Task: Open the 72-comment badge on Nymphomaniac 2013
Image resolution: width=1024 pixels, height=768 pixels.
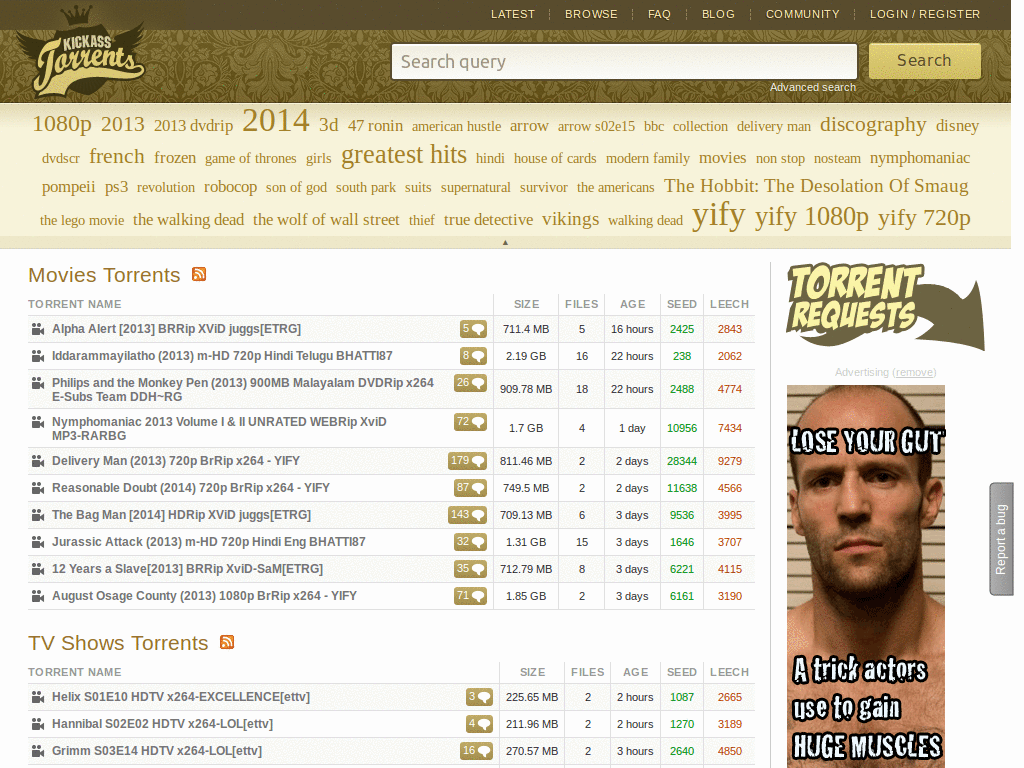Action: [470, 422]
